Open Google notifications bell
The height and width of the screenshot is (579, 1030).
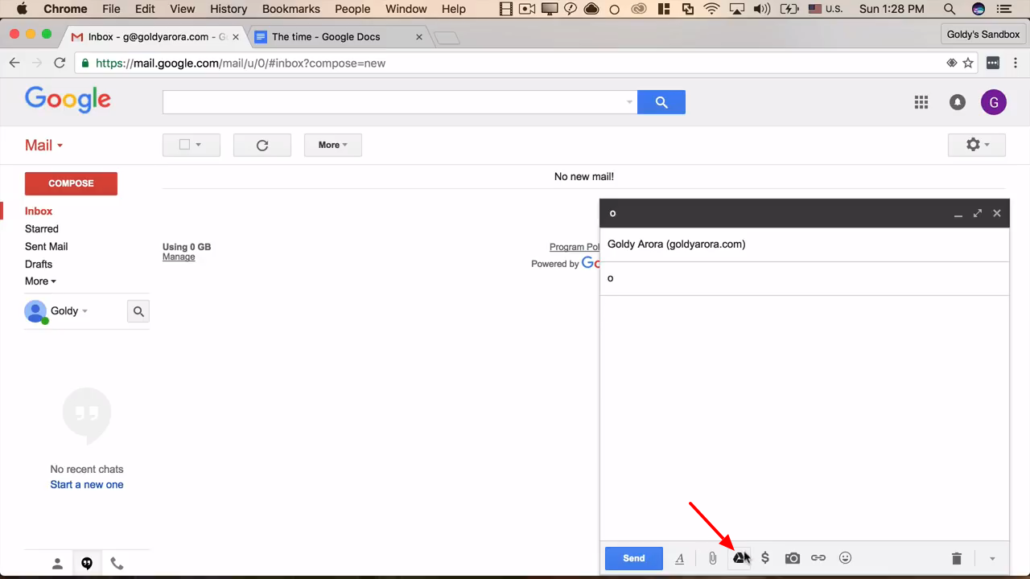[x=957, y=102]
